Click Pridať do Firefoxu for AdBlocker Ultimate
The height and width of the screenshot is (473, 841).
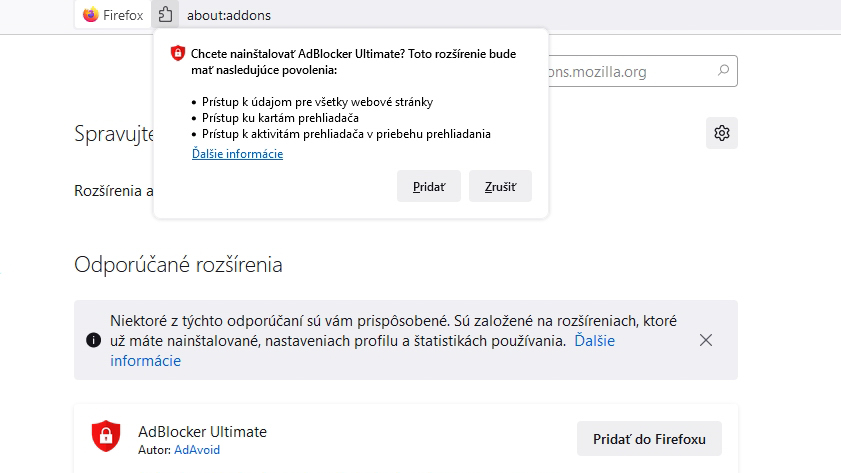(x=649, y=439)
